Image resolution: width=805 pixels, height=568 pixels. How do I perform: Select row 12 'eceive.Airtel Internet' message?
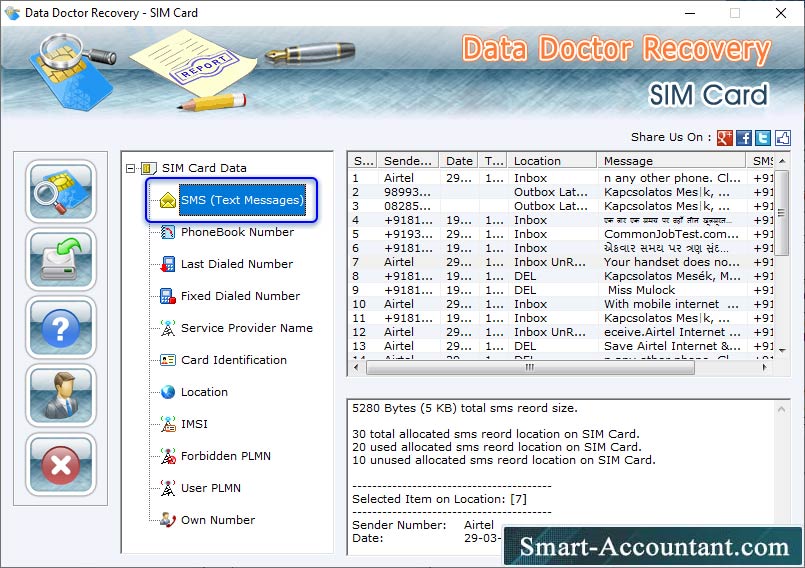coord(561,332)
